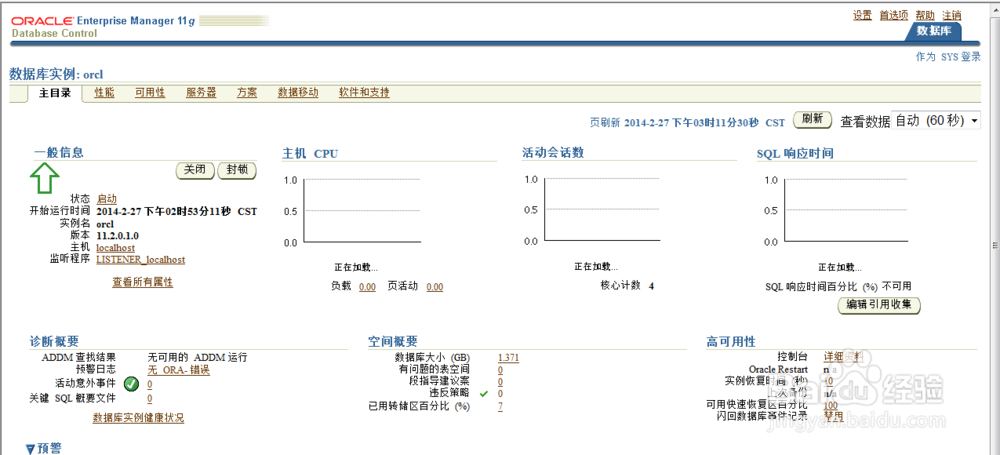
Task: Click the 启动 status link
Action: click(107, 199)
